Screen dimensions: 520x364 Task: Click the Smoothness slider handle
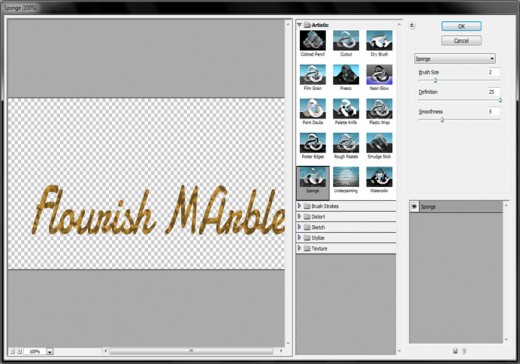point(442,120)
